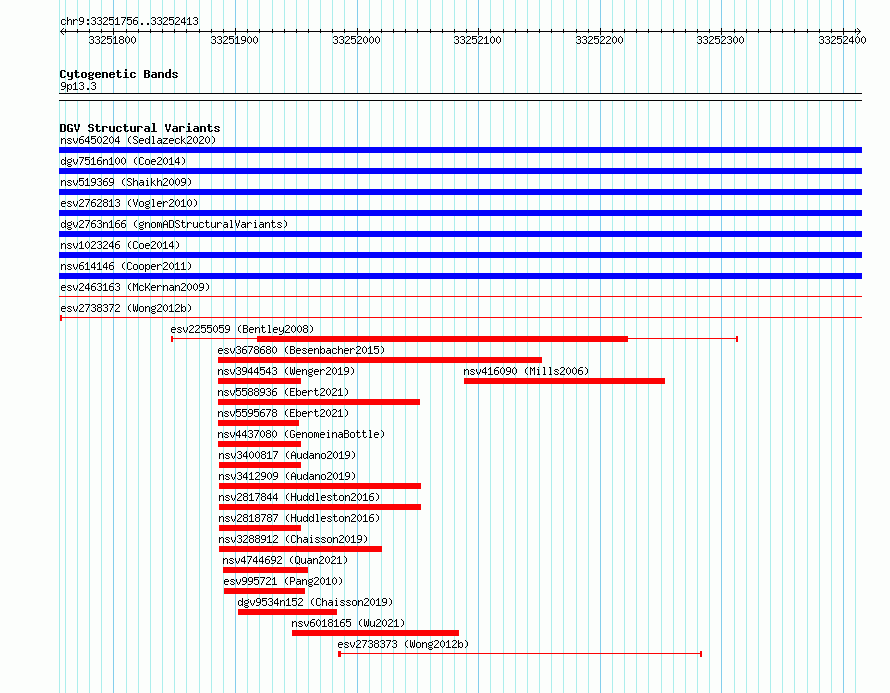890x693 pixels.
Task: Click dgv2763n166 (gnomADStructuralVariants) label
Action: [174, 224]
